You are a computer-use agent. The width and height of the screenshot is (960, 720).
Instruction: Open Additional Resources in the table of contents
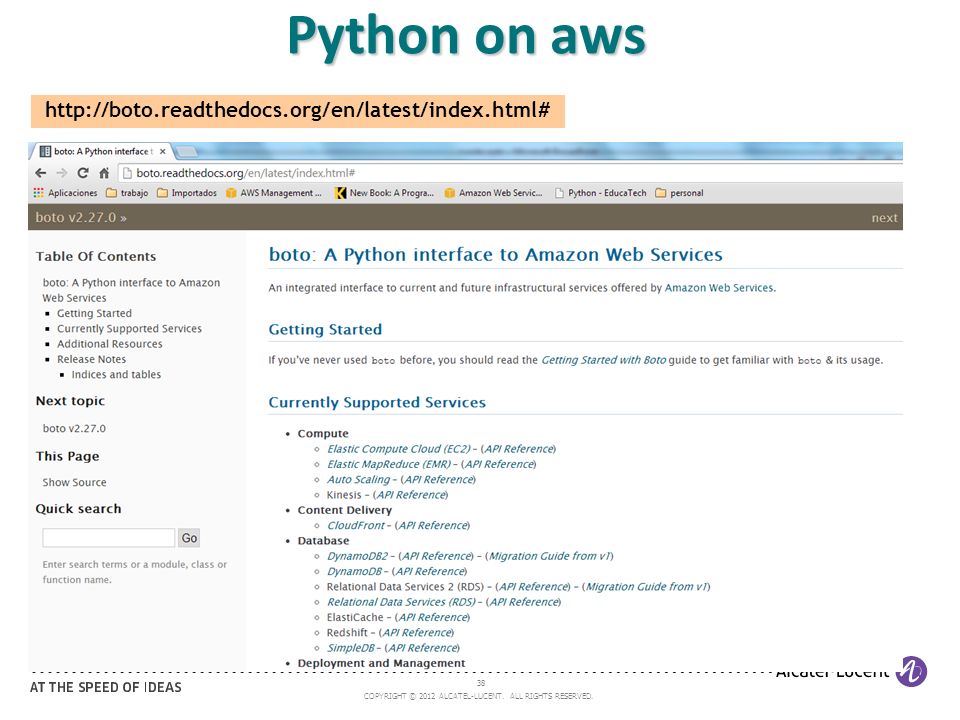click(x=110, y=344)
